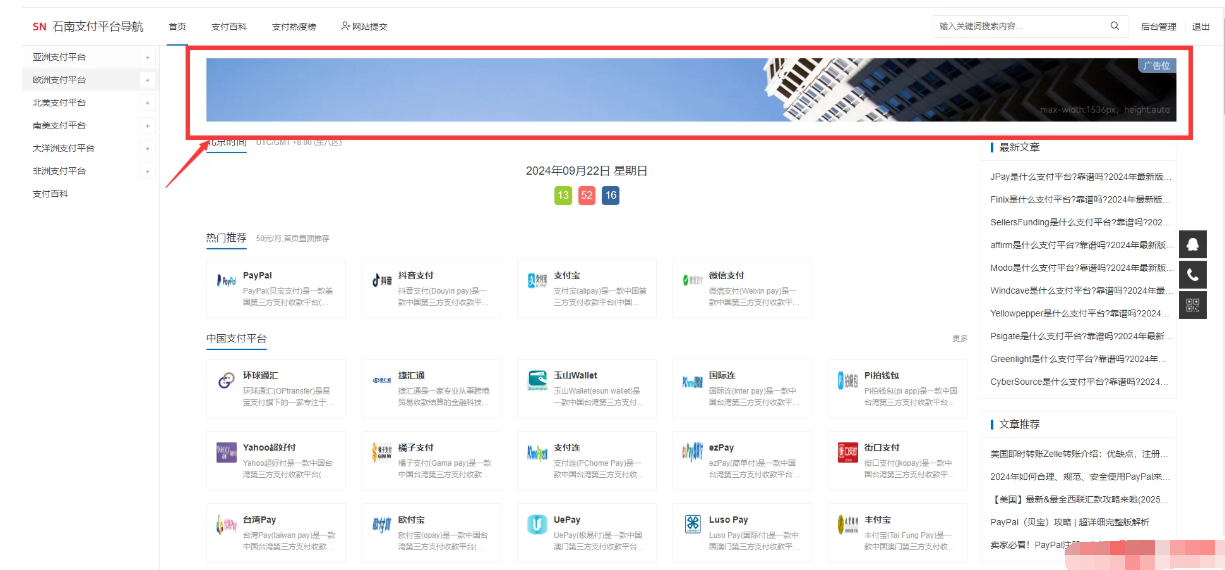
Task: Click the 后台管理 link
Action: point(1158,27)
